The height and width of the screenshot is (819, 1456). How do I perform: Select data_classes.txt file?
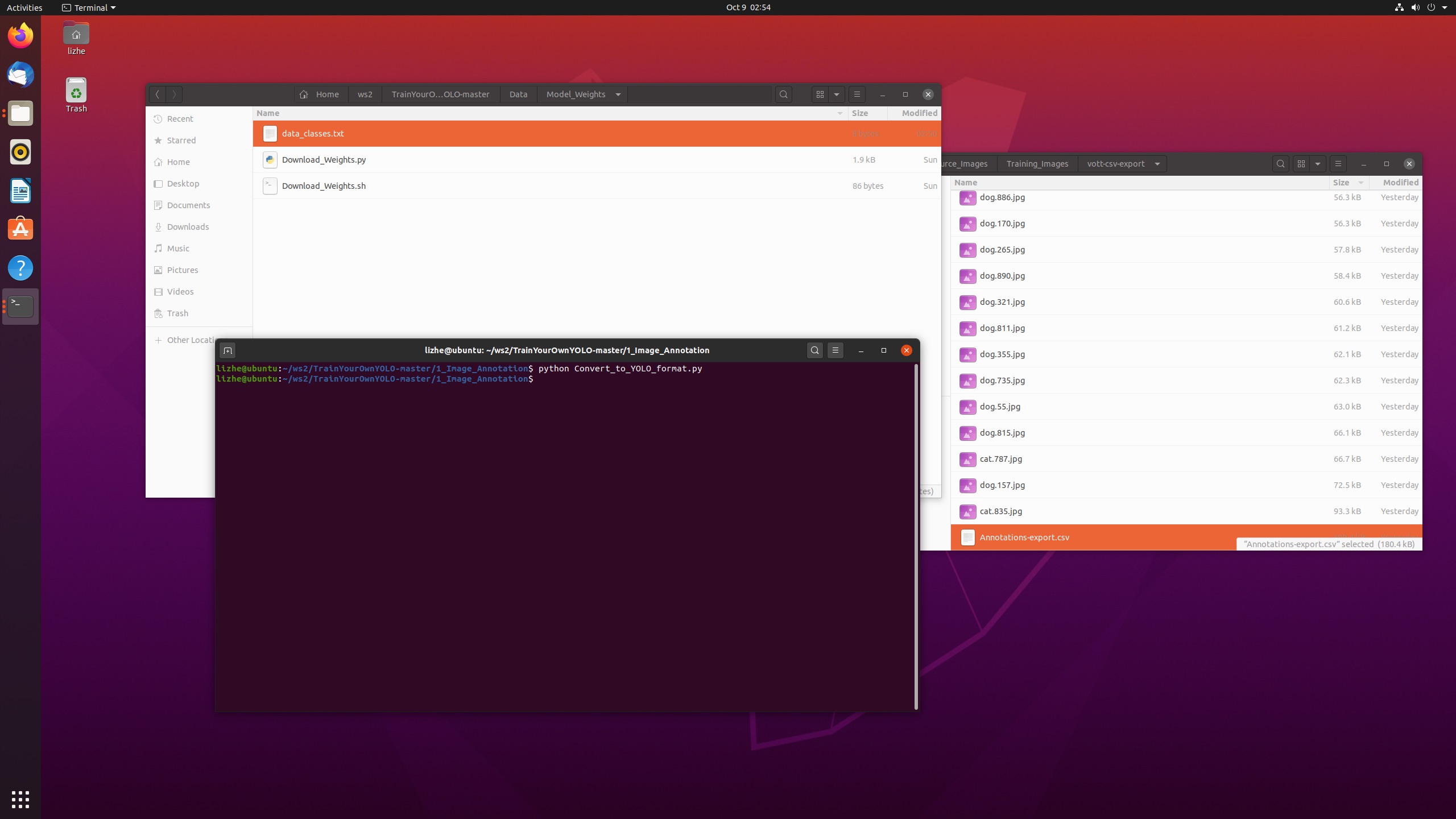click(597, 134)
